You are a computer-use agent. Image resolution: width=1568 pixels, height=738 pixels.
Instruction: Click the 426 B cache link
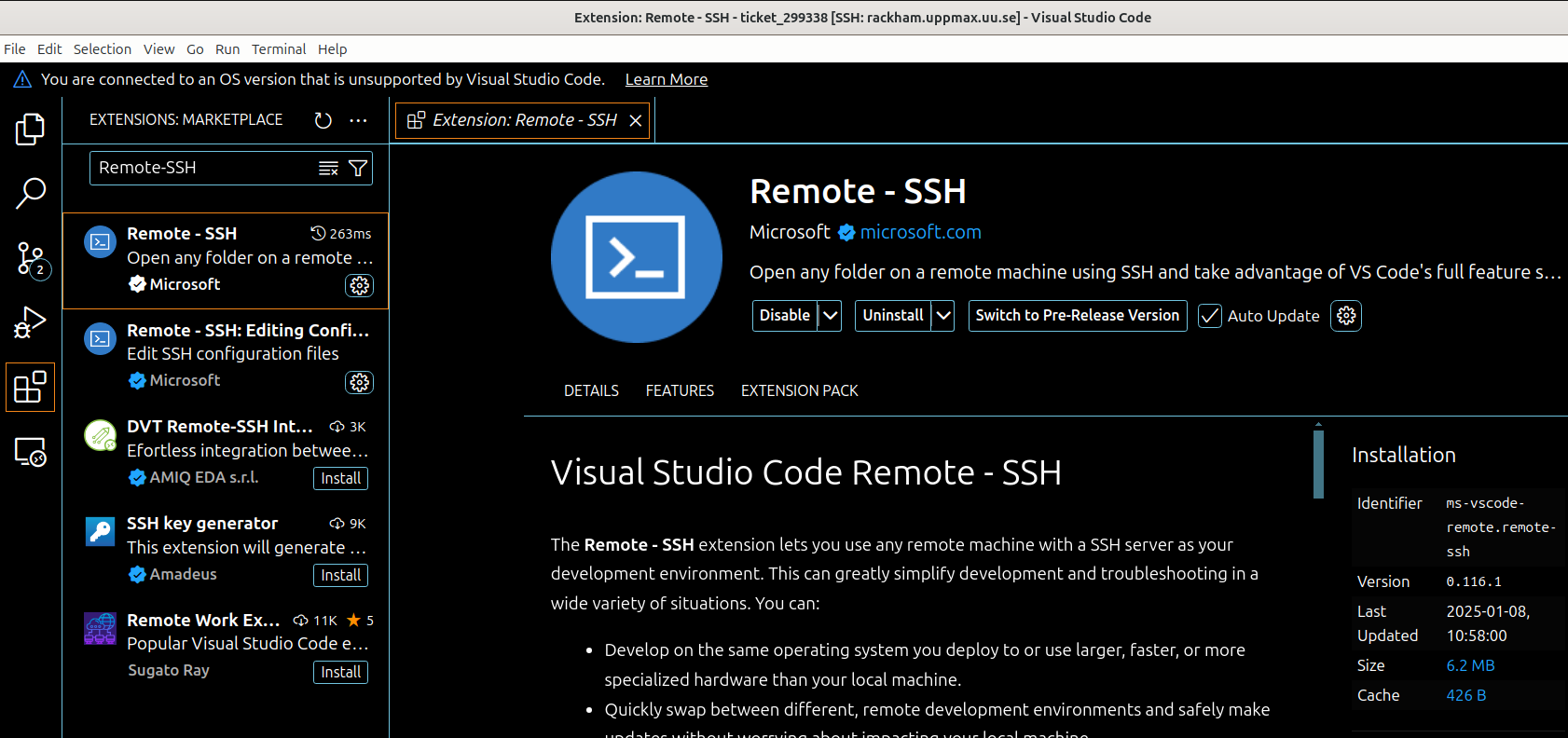tap(1466, 696)
